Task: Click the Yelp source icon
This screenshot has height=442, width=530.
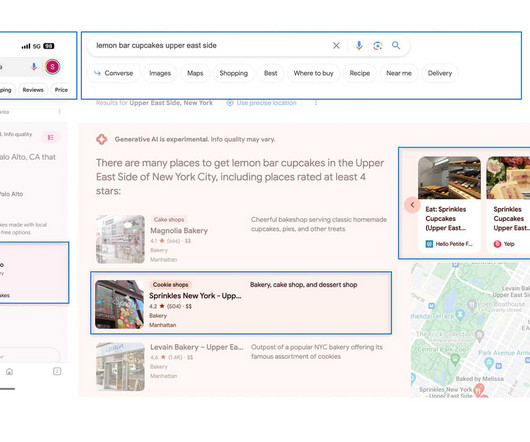Action: 497,244
